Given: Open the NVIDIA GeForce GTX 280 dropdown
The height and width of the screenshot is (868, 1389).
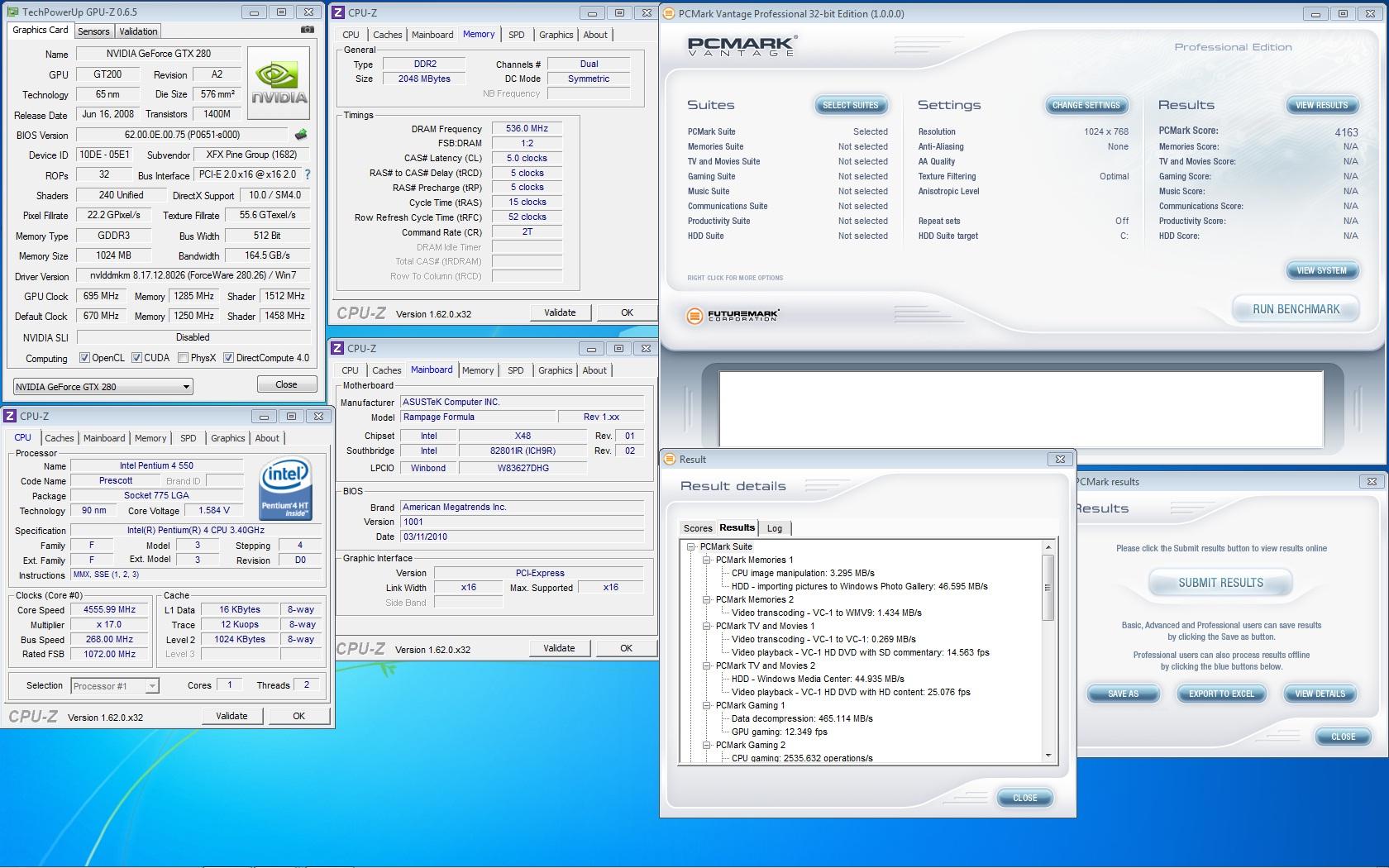Looking at the screenshot, I should coord(103,386).
